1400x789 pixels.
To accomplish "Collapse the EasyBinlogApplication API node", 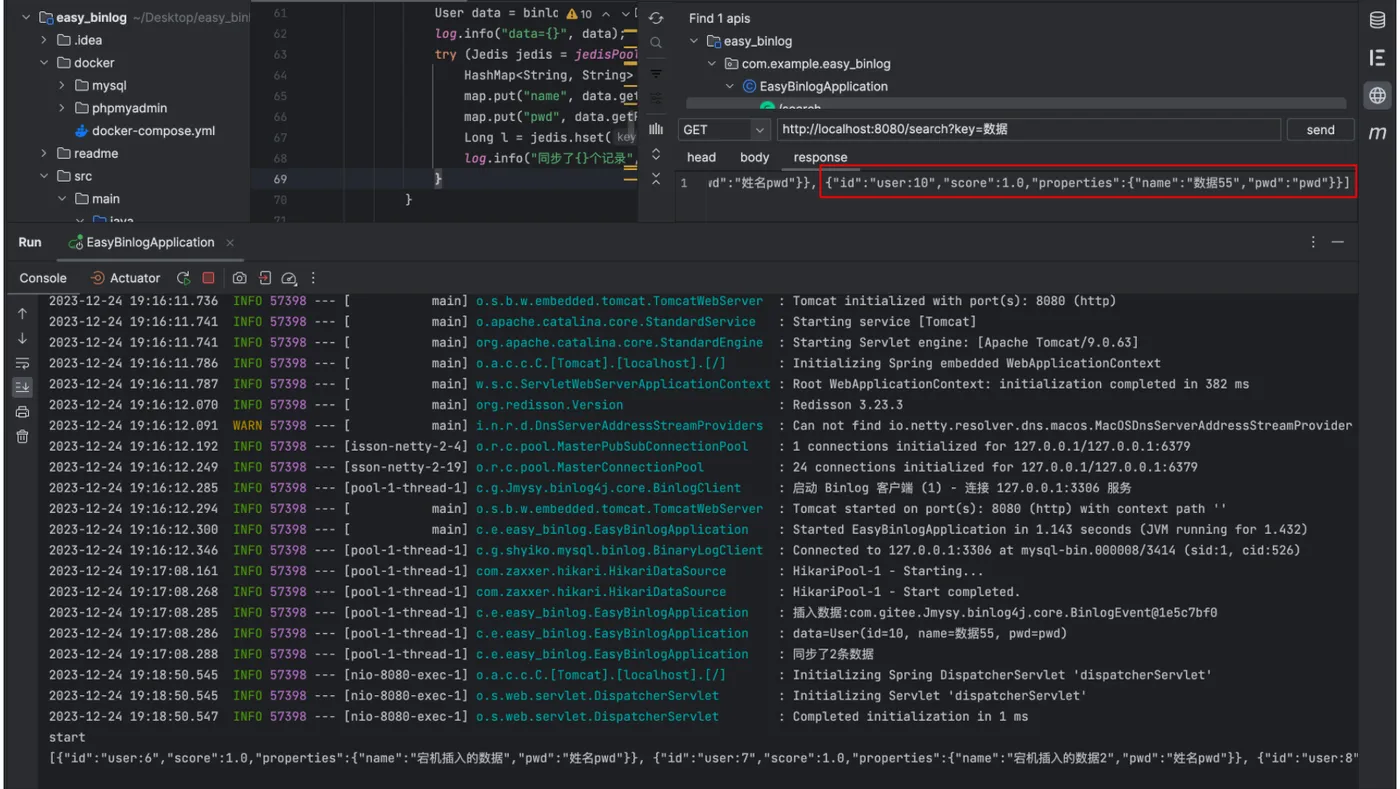I will [x=730, y=86].
